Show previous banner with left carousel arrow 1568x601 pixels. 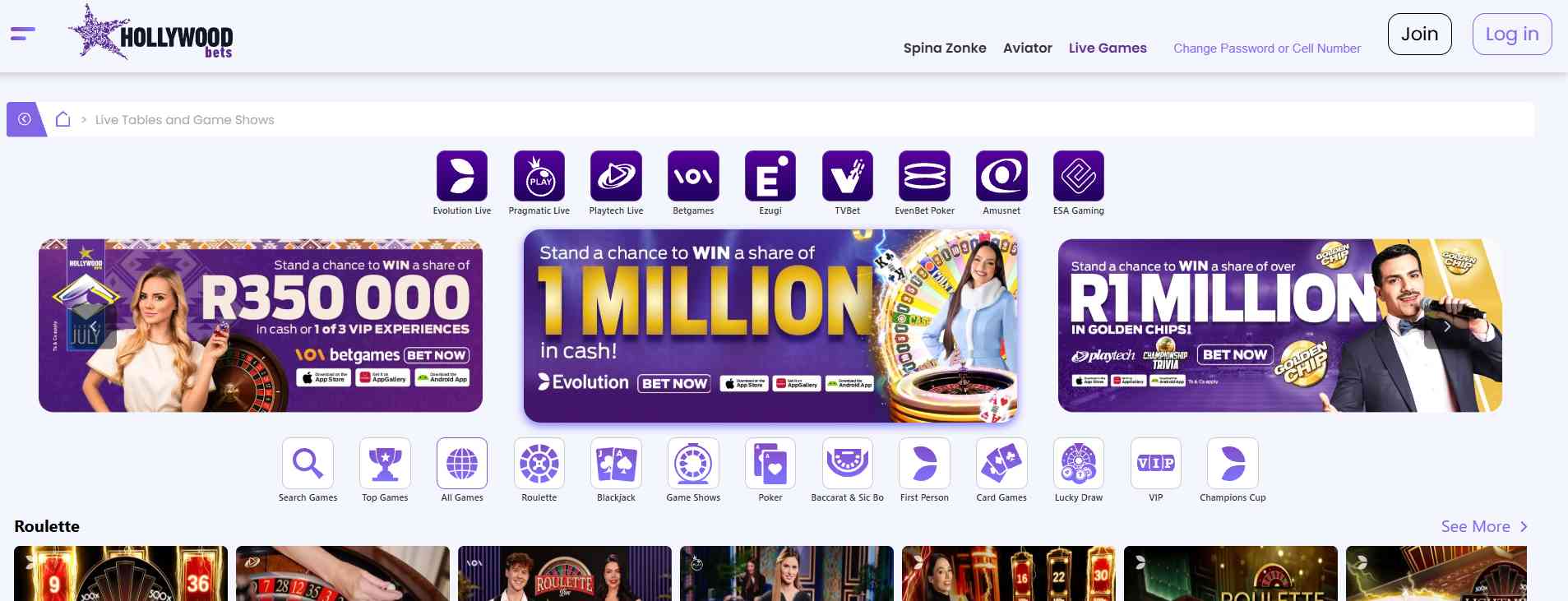pos(95,326)
